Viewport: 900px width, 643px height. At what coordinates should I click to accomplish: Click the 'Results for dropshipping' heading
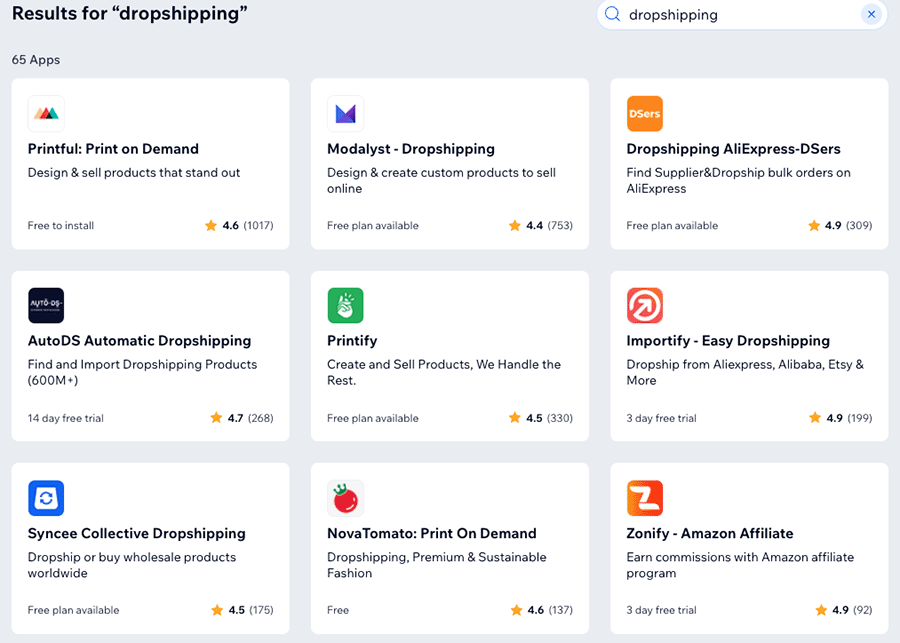[129, 13]
